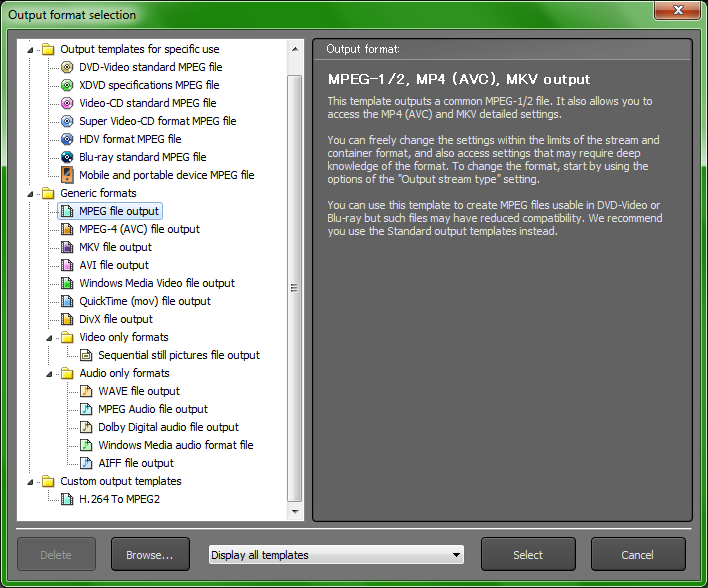Click the tree scrollbar down arrow
708x588 pixels.
(x=295, y=512)
